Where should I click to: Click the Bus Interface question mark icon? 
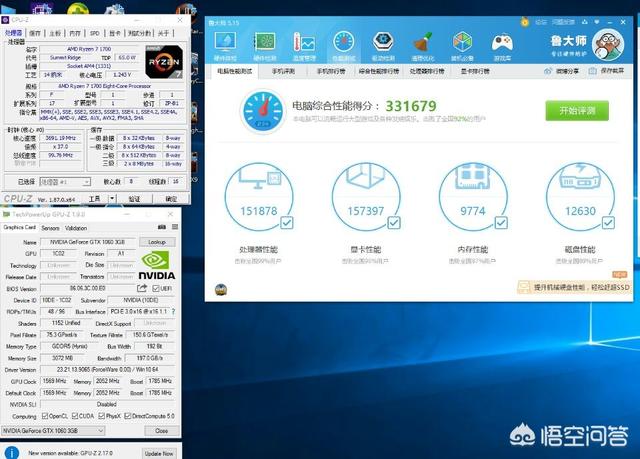coord(173,311)
